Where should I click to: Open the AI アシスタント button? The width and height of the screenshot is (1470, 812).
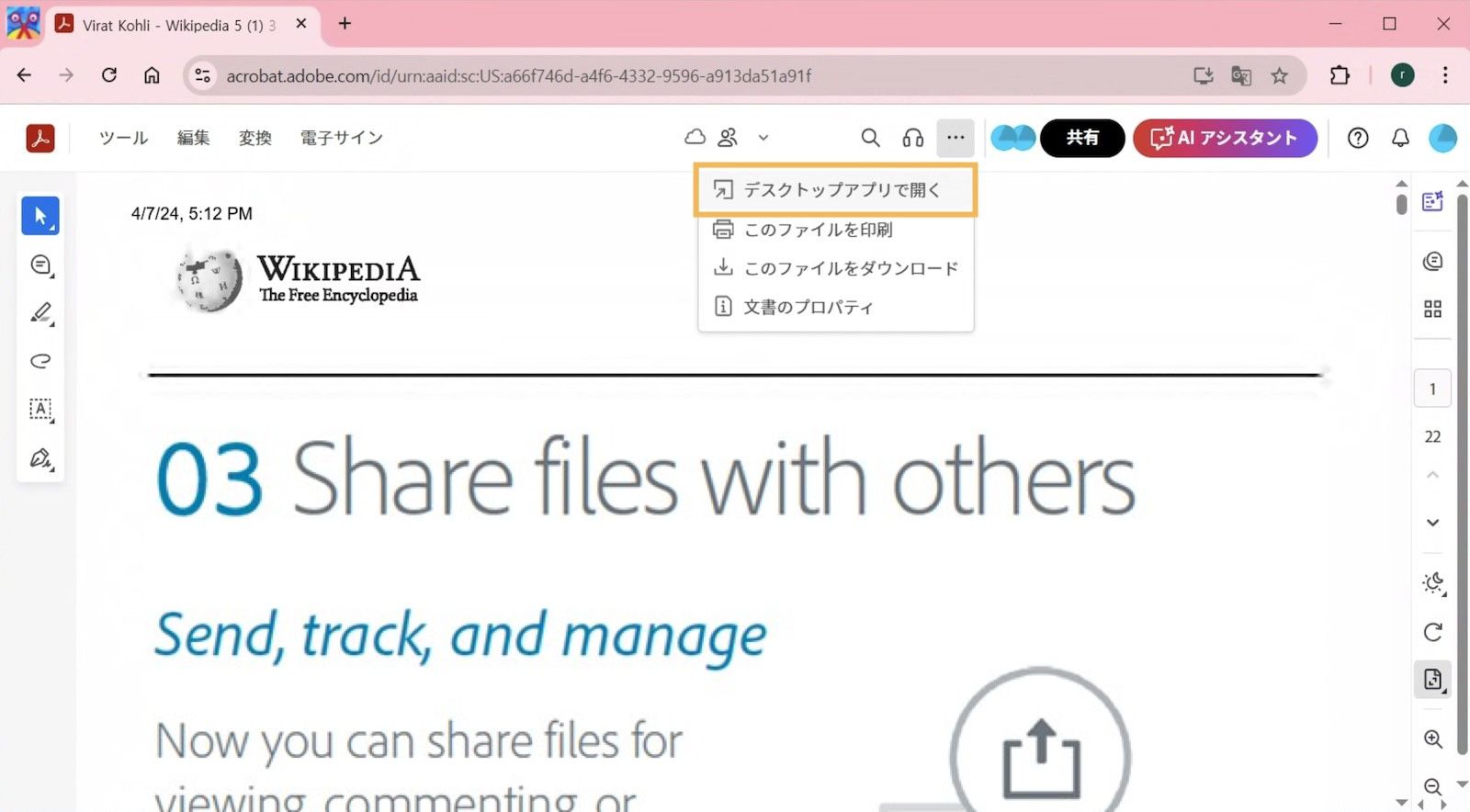[1225, 138]
